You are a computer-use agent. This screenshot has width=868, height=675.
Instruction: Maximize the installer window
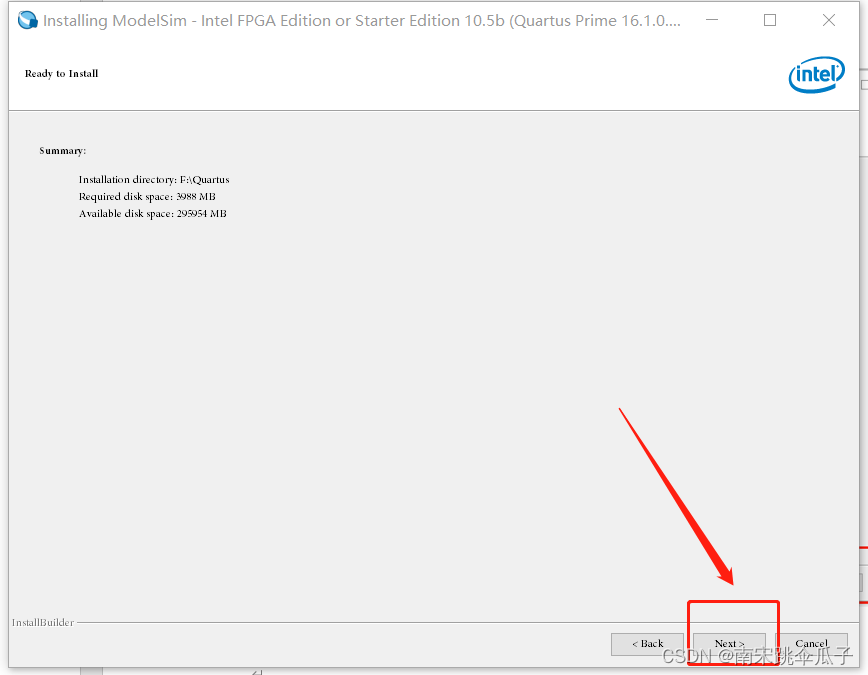click(769, 20)
